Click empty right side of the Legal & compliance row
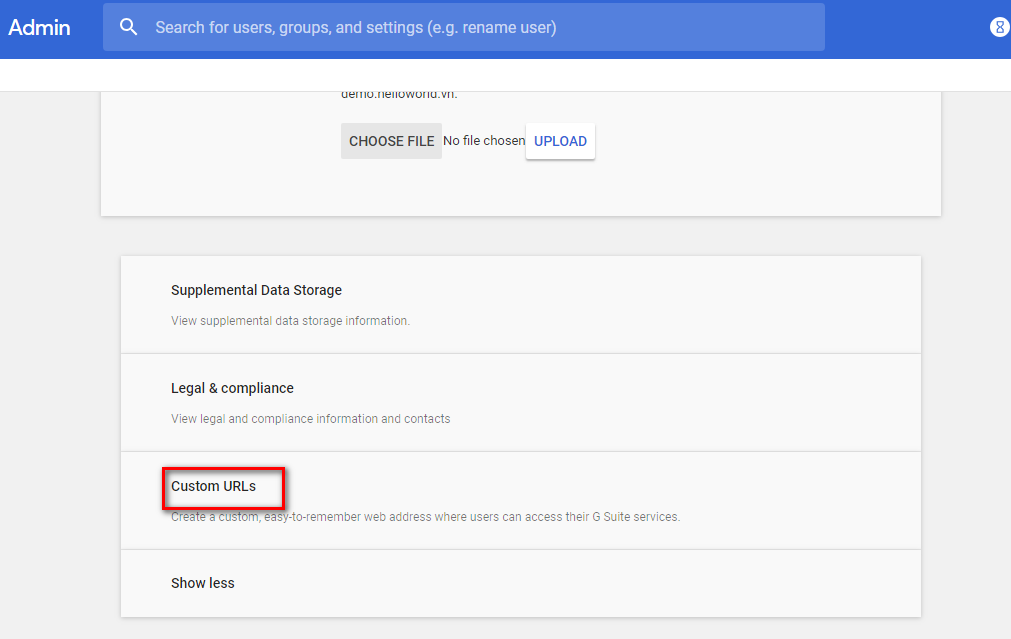The width and height of the screenshot is (1011, 639). coord(800,402)
